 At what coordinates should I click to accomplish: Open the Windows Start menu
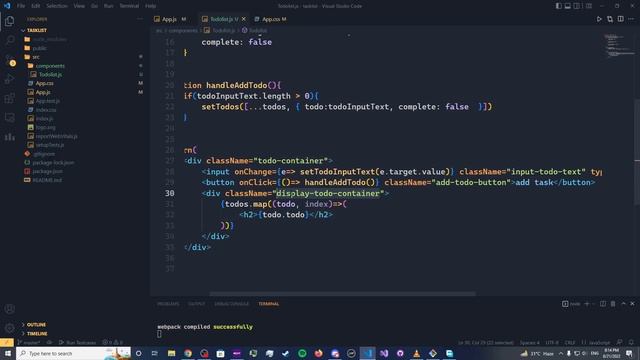coord(8,353)
